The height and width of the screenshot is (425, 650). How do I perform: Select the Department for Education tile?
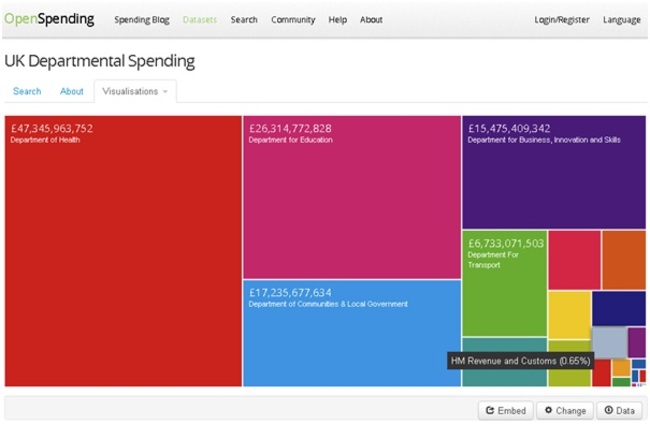(x=352, y=197)
